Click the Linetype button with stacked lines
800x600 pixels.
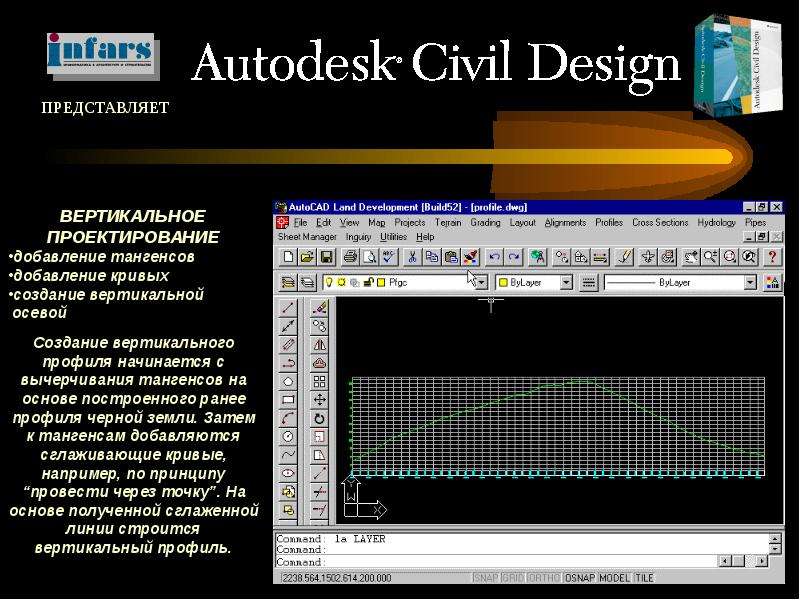[x=588, y=282]
